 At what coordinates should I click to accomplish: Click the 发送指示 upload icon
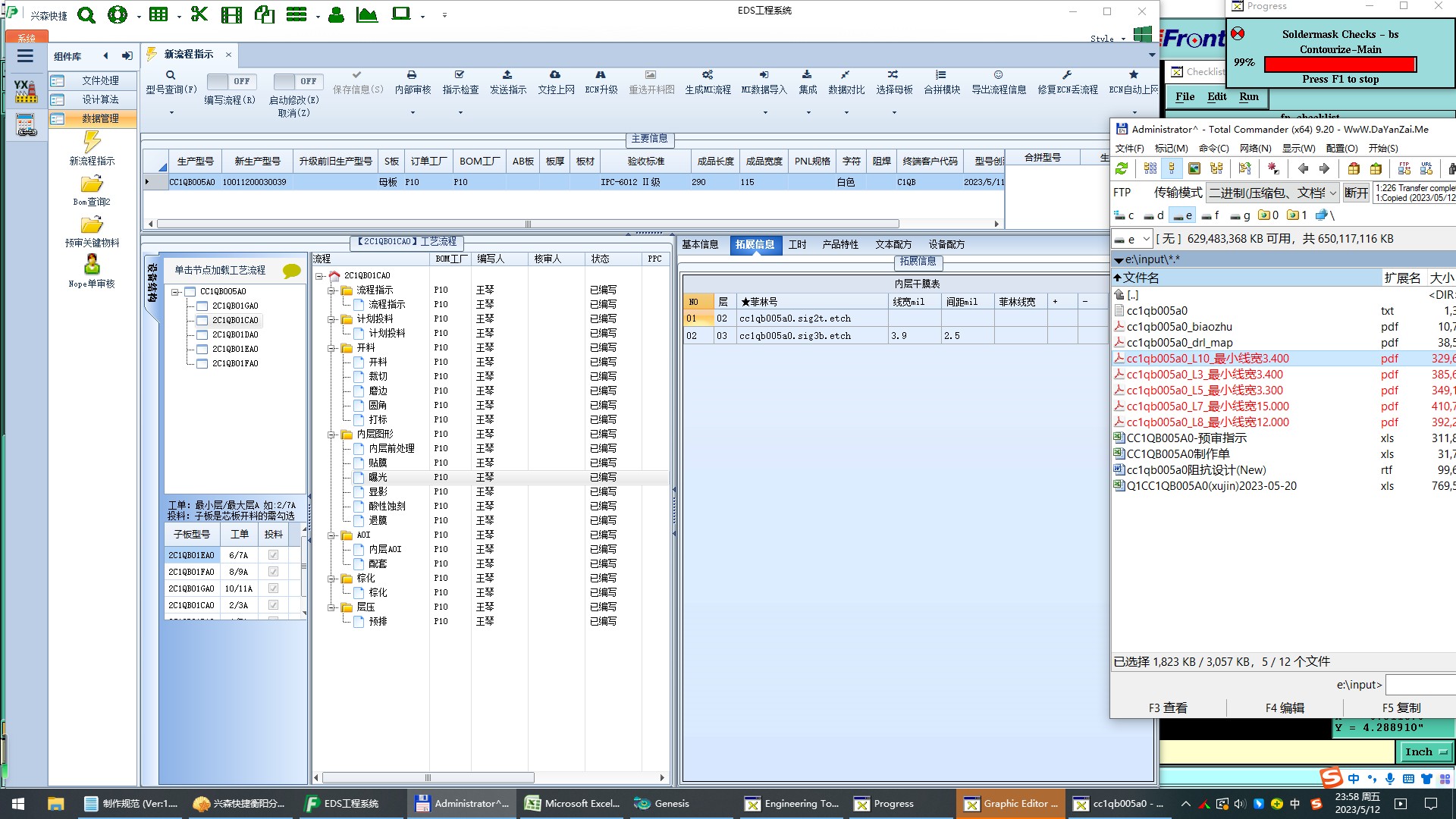507,75
